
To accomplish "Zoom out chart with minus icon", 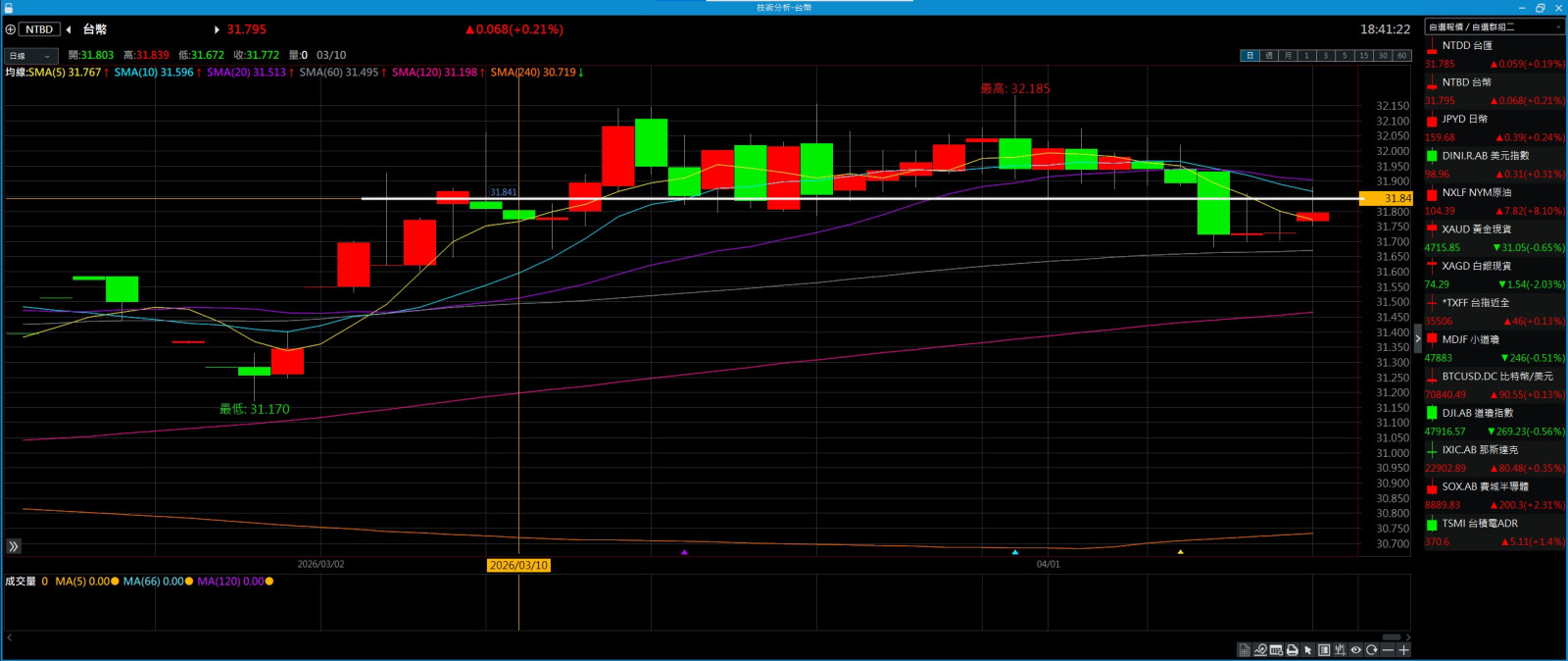I will click(1388, 650).
